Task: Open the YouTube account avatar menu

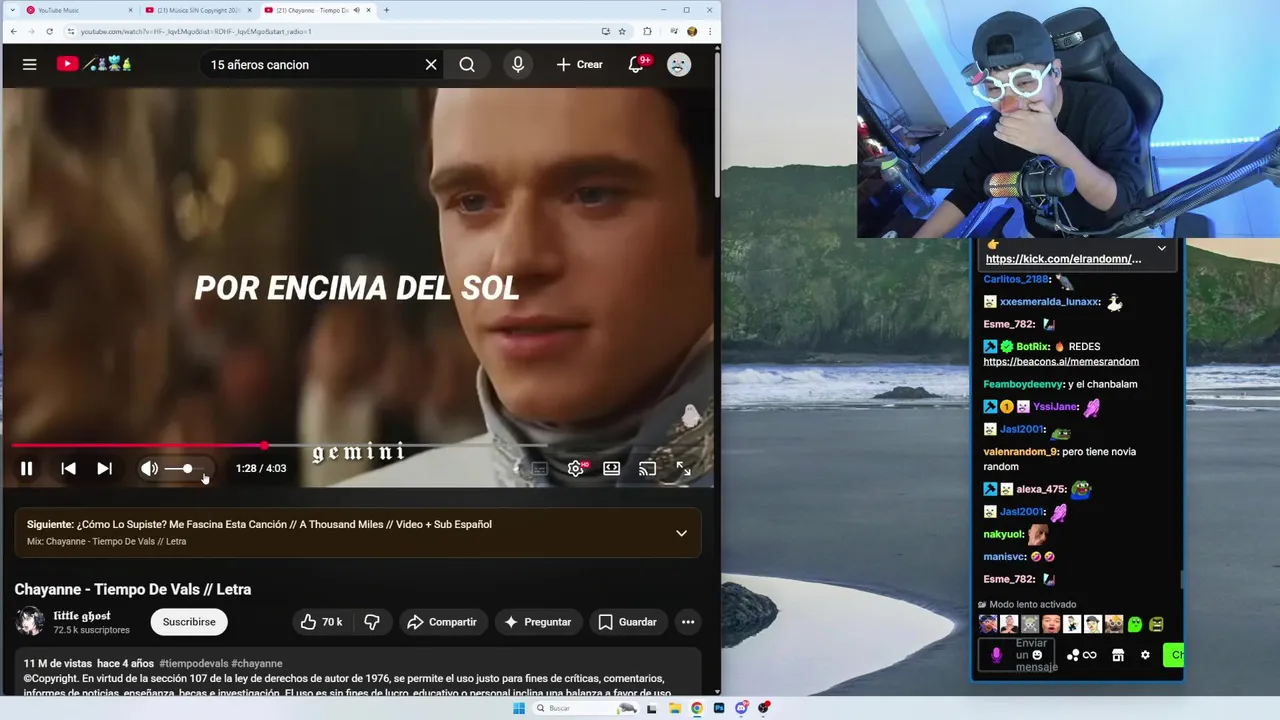Action: pyautogui.click(x=679, y=64)
